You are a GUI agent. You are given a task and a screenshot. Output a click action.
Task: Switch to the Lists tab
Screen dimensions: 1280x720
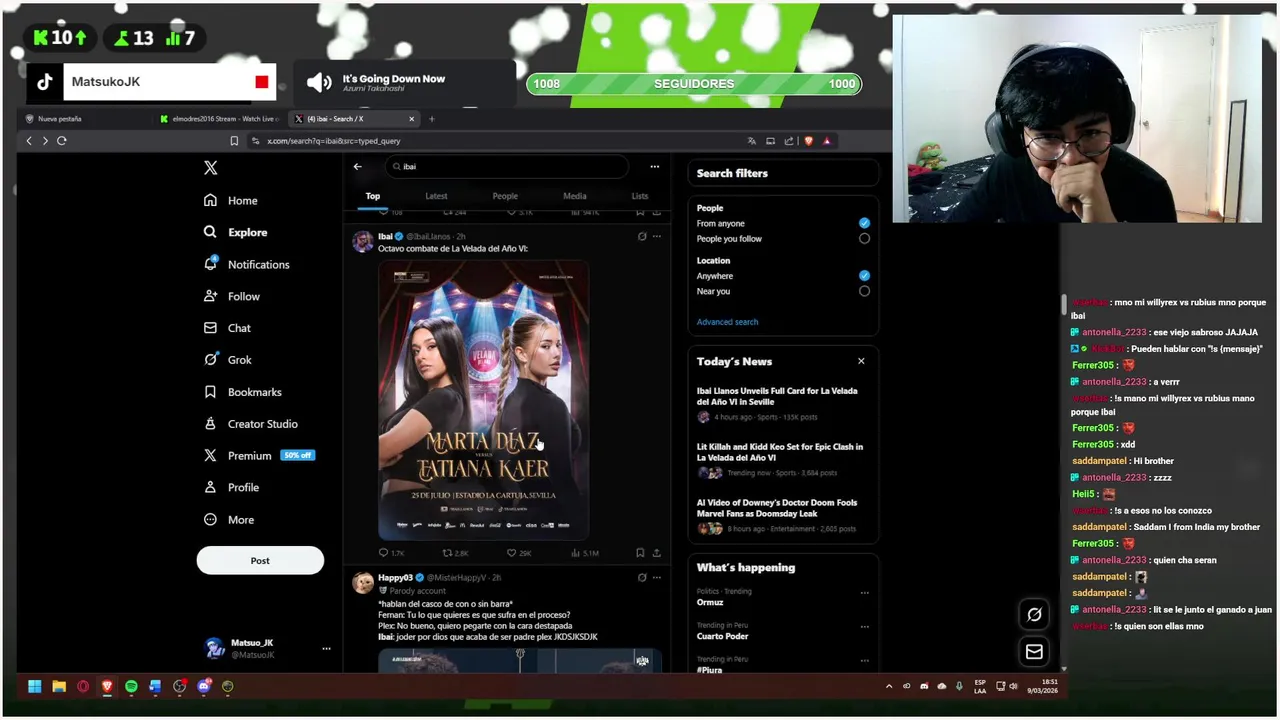tap(639, 196)
